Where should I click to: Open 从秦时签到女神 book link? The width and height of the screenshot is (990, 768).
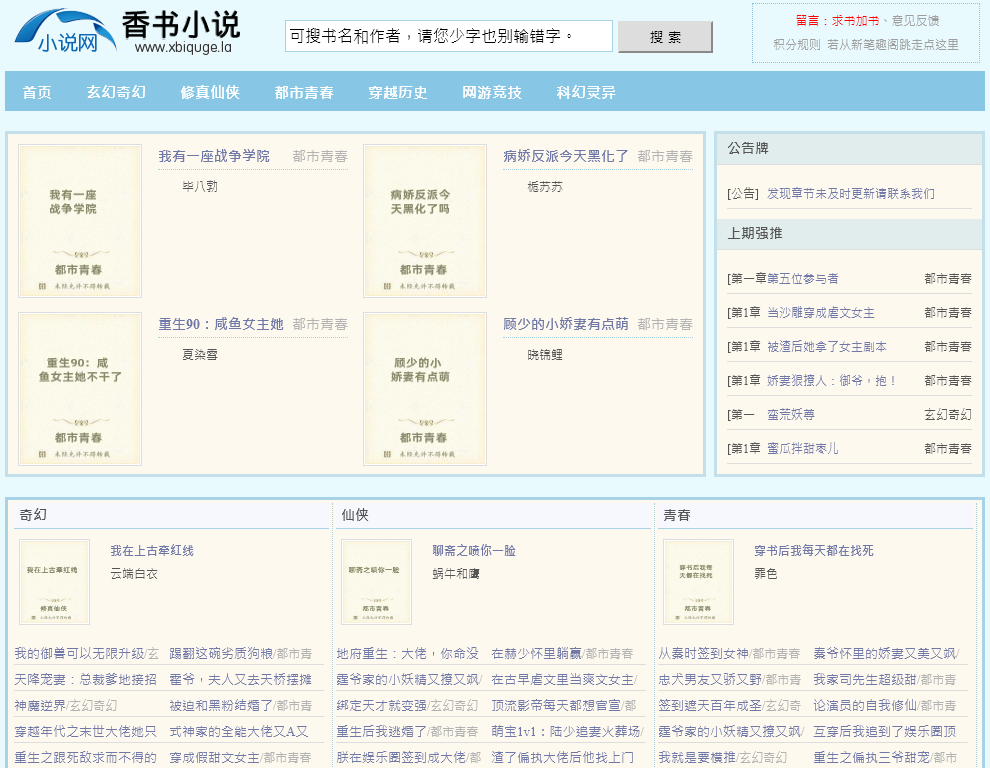tap(703, 654)
